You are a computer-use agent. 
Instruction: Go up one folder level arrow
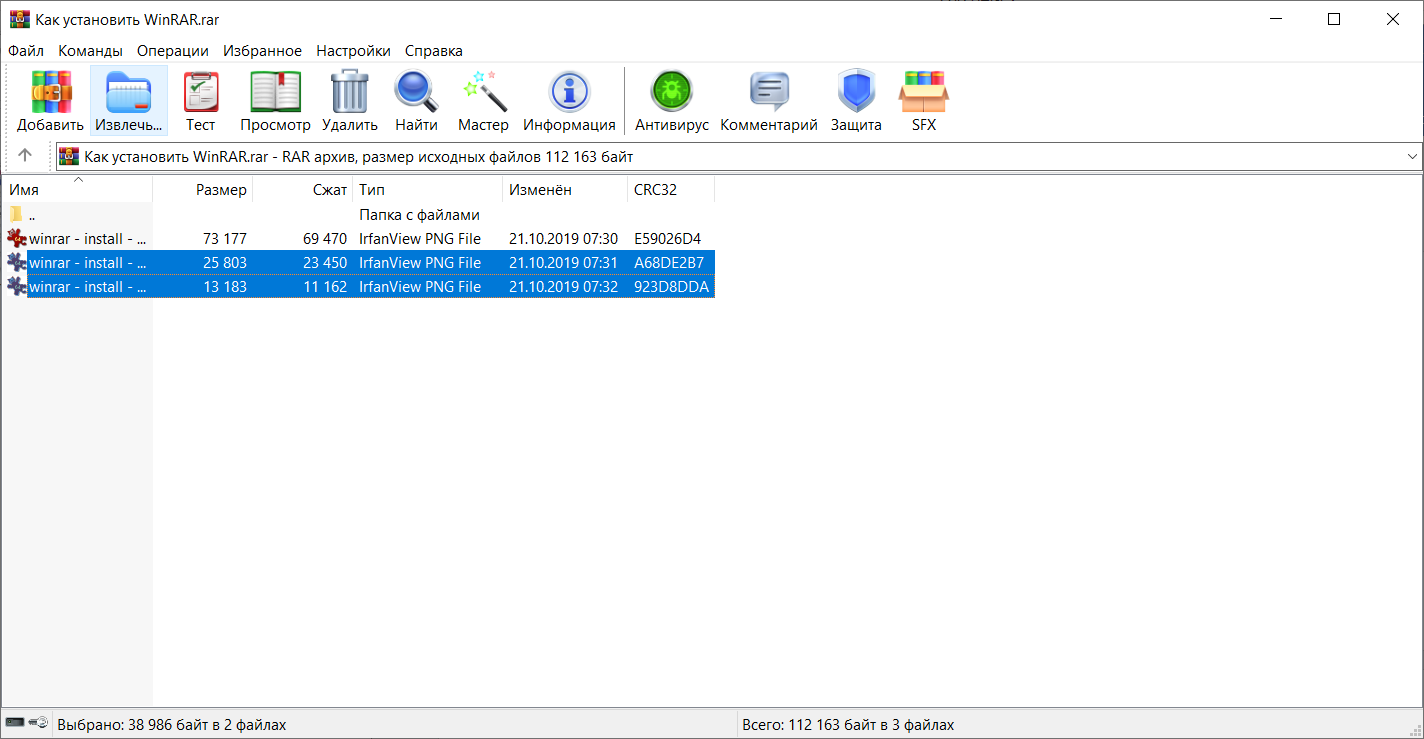coord(25,156)
